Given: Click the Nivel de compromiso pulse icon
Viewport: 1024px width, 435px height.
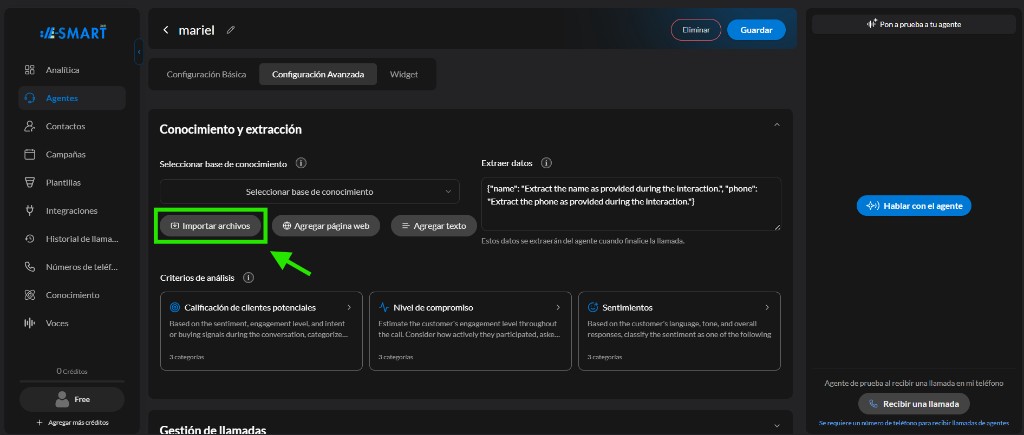Looking at the screenshot, I should click(x=383, y=307).
